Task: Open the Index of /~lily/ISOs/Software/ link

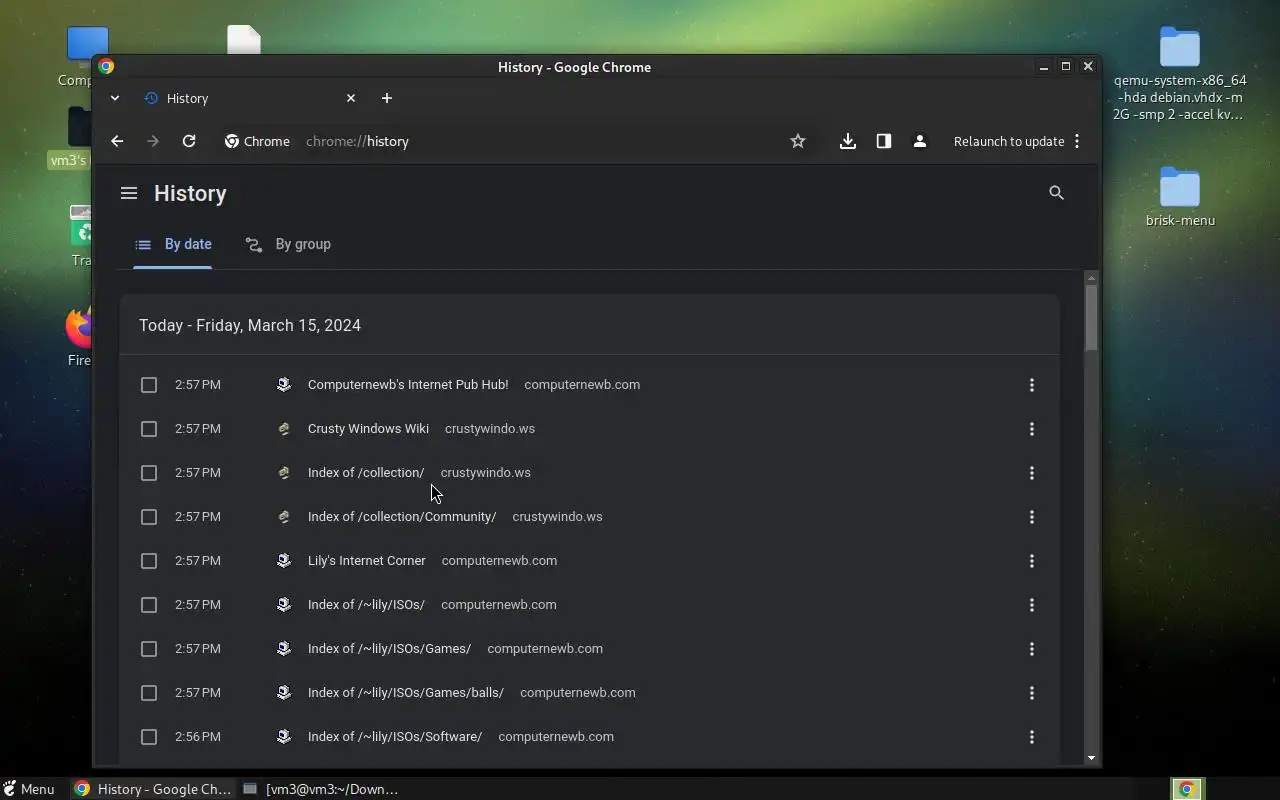Action: click(395, 737)
